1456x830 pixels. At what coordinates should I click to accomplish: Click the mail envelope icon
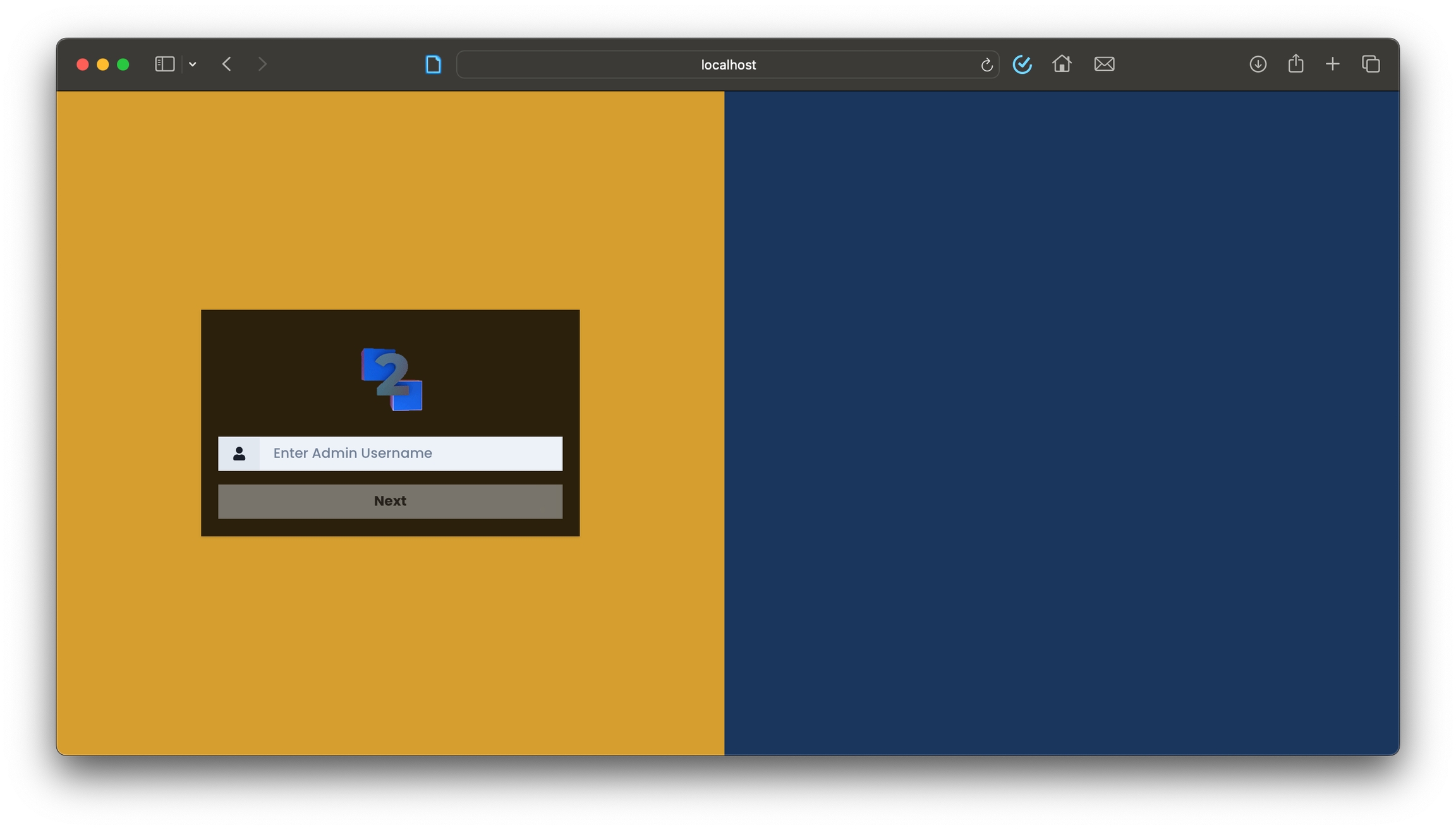tap(1104, 64)
